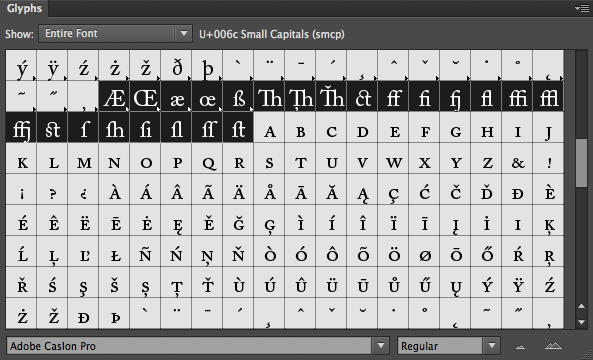
Task: Select the Ő double acute glyph
Action: pyautogui.click(x=486, y=251)
